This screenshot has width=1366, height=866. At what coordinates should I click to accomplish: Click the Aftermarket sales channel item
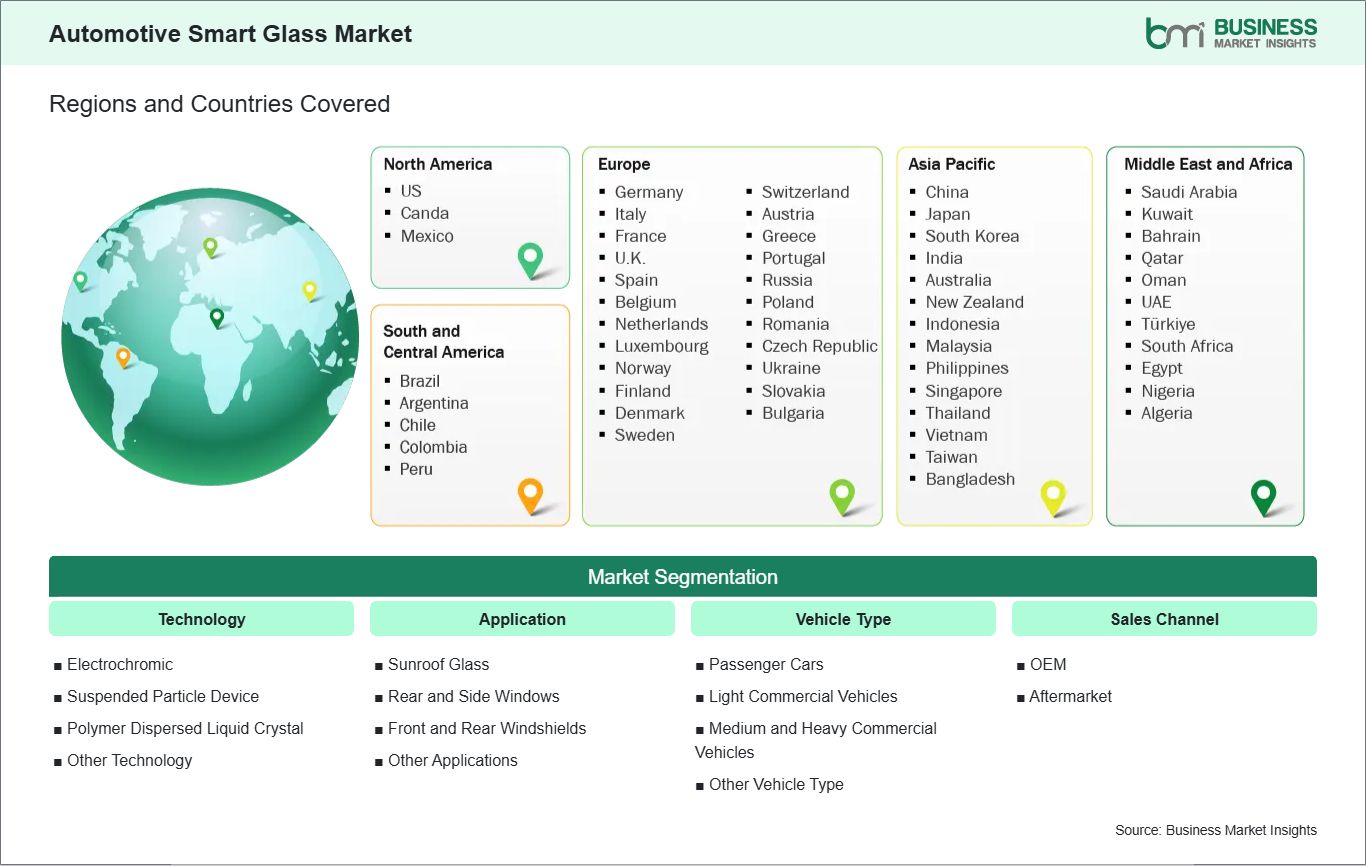pos(1070,696)
